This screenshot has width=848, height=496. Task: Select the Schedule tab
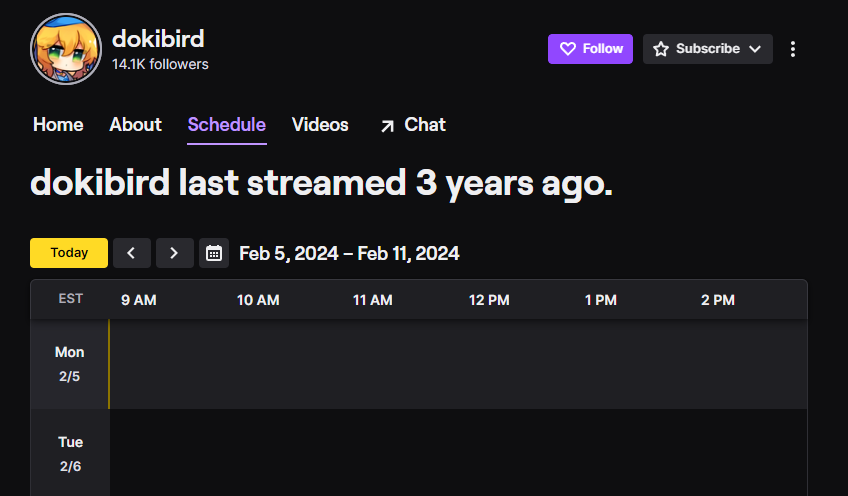[x=227, y=125]
